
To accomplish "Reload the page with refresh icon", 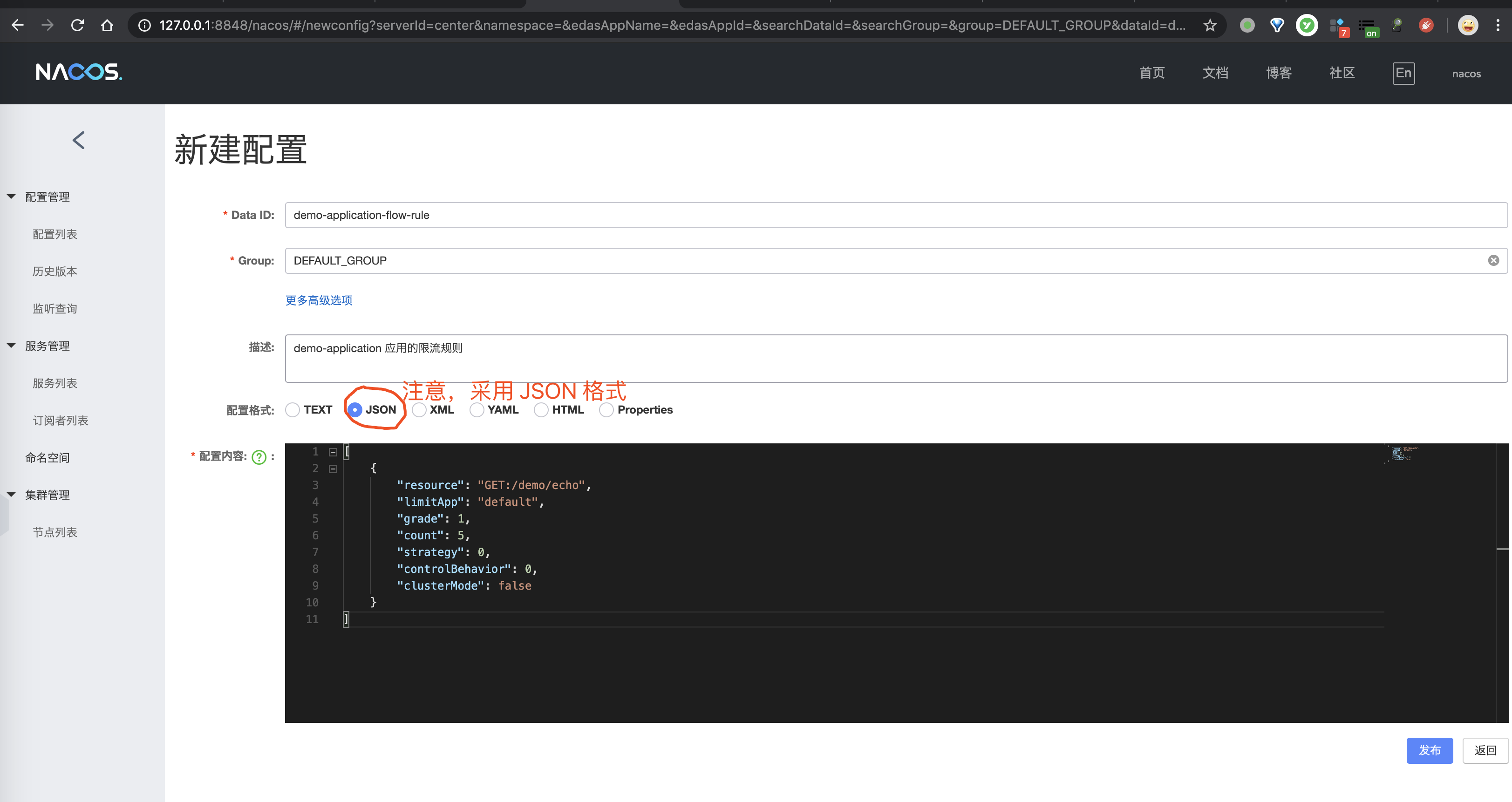I will tap(77, 25).
